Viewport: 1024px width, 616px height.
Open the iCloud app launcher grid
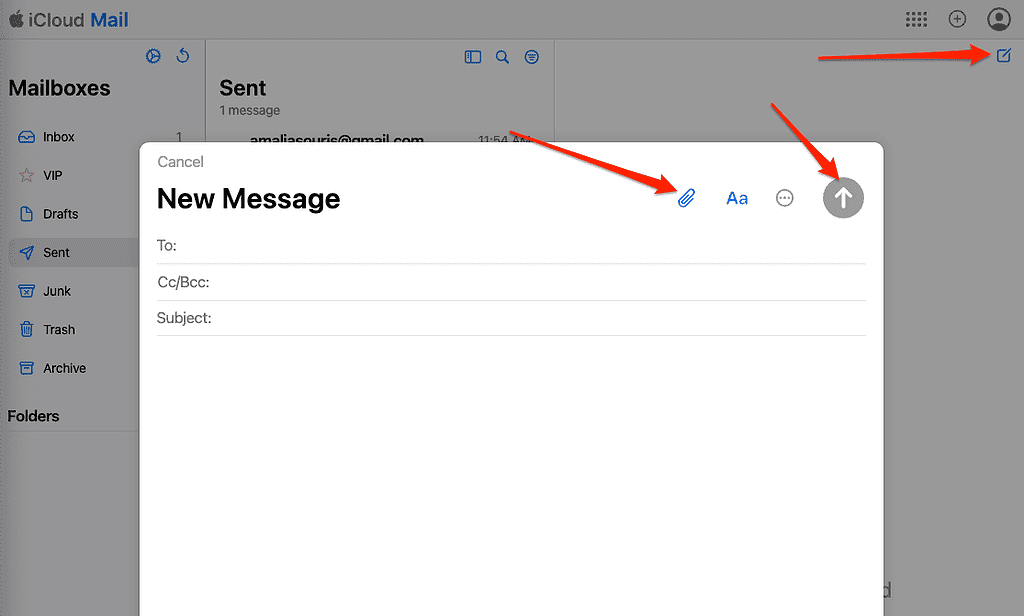coord(915,19)
